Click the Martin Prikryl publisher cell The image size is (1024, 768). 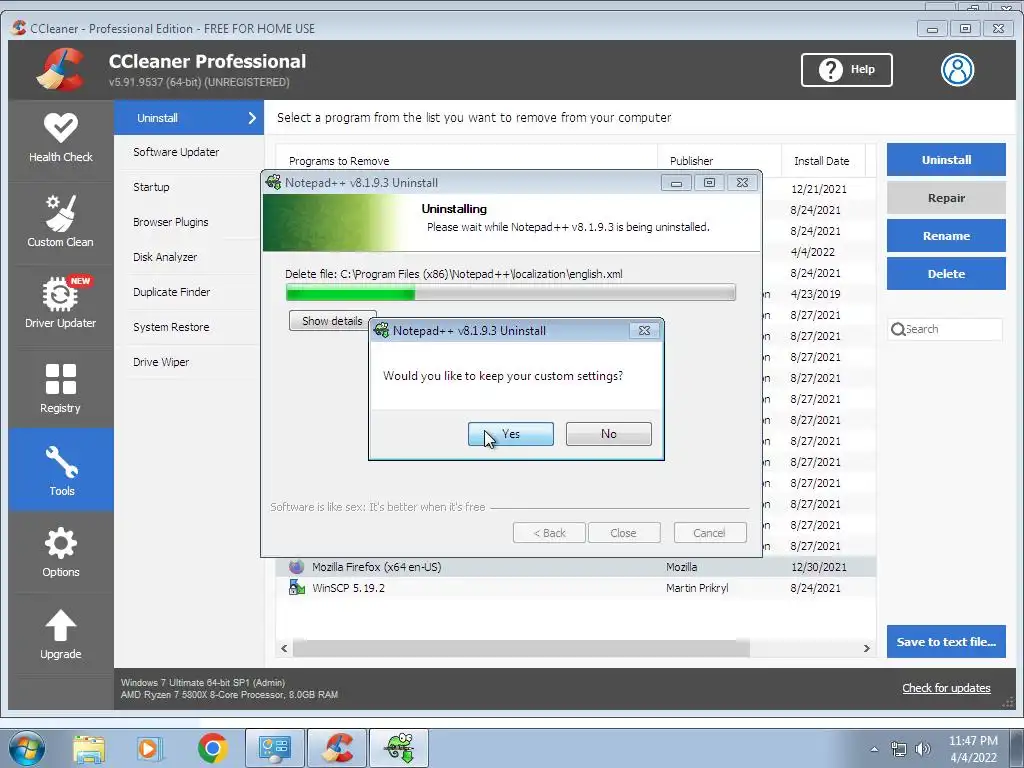pyautogui.click(x=697, y=588)
